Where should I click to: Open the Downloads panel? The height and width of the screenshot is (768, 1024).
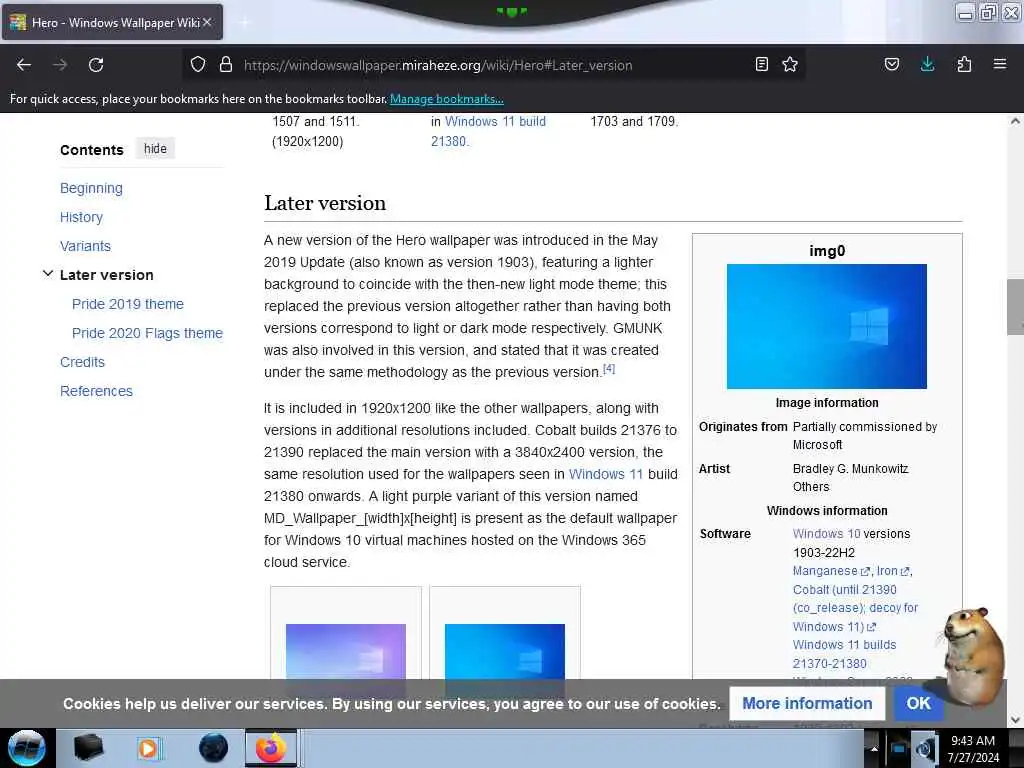pos(927,64)
